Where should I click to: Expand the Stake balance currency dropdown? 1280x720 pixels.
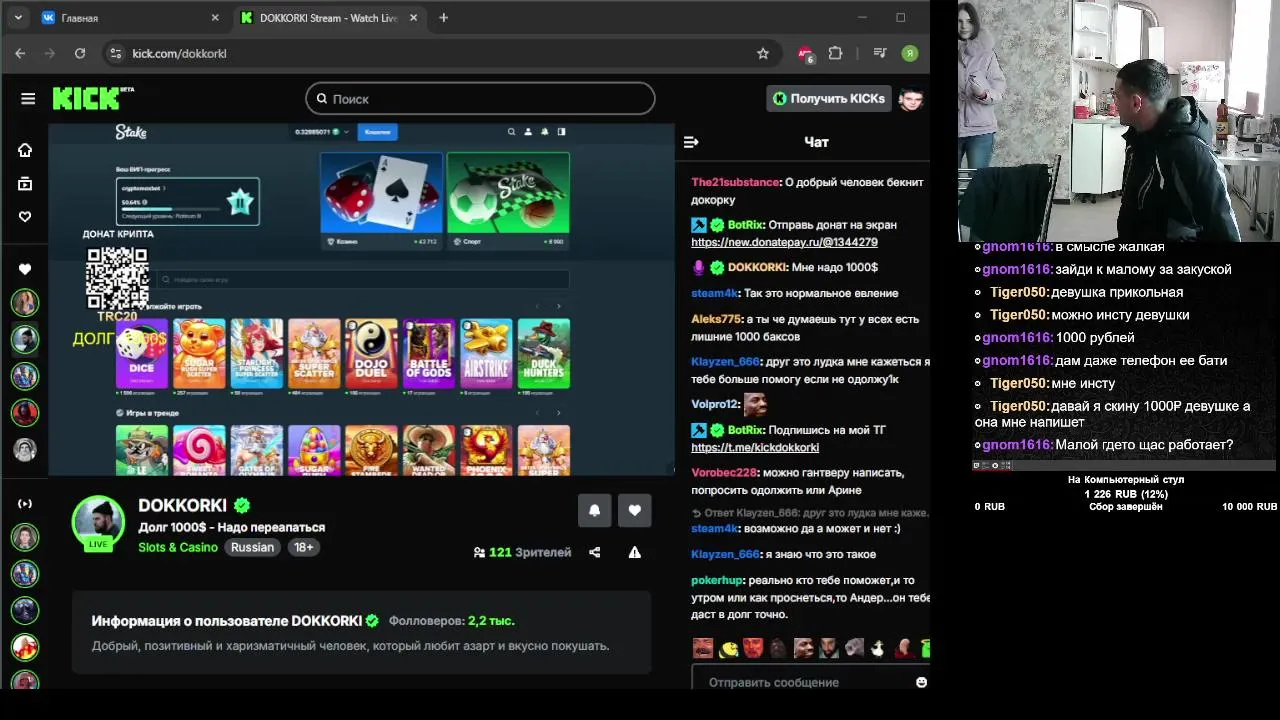[346, 131]
